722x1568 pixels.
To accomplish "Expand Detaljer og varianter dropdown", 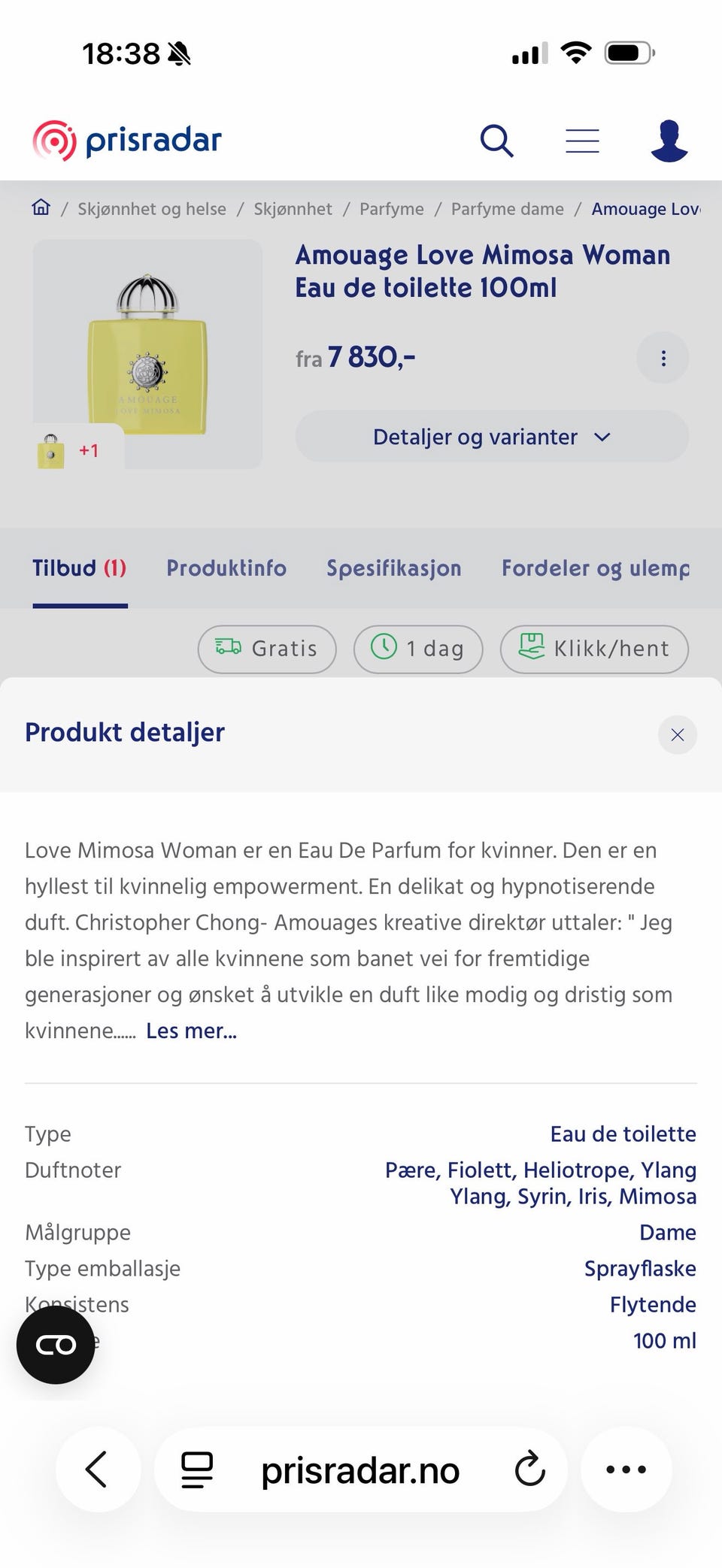I will 492,437.
